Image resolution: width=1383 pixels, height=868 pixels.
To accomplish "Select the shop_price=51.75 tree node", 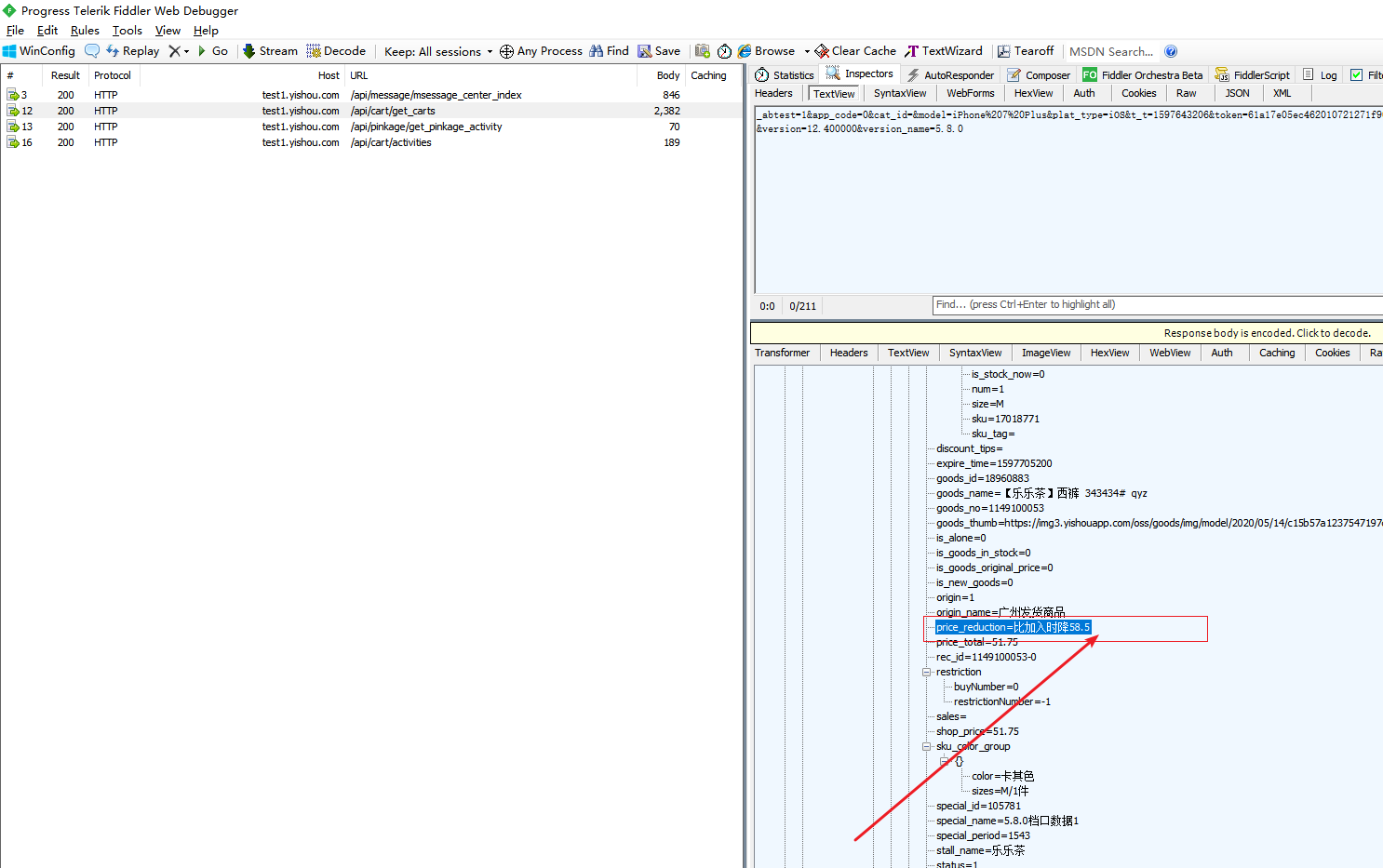I will click(x=977, y=731).
